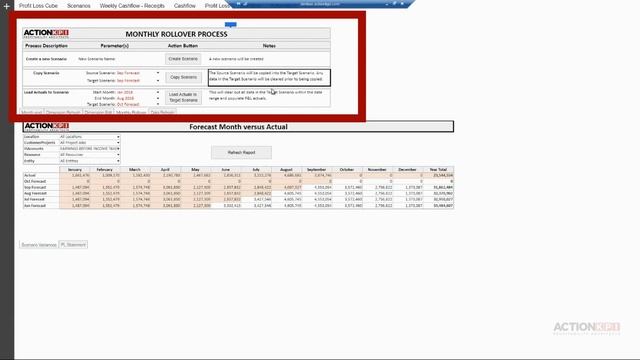
Task: Select the Monthly Rollover sheet tab
Action: click(131, 112)
